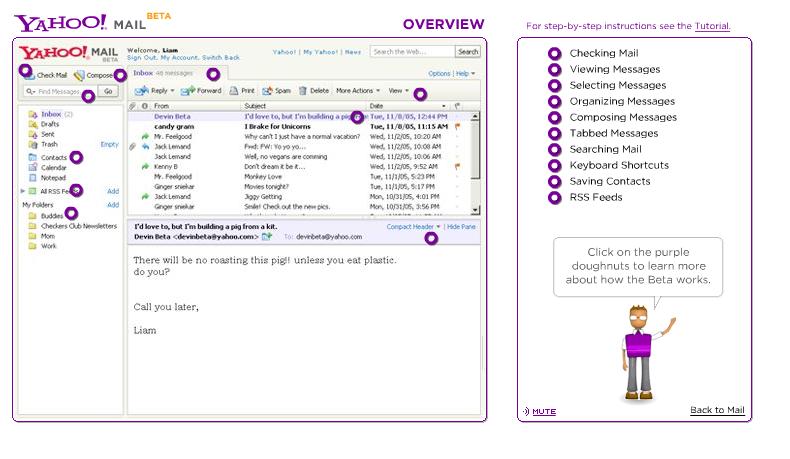
Task: Click the Mom folder icon
Action: point(33,236)
